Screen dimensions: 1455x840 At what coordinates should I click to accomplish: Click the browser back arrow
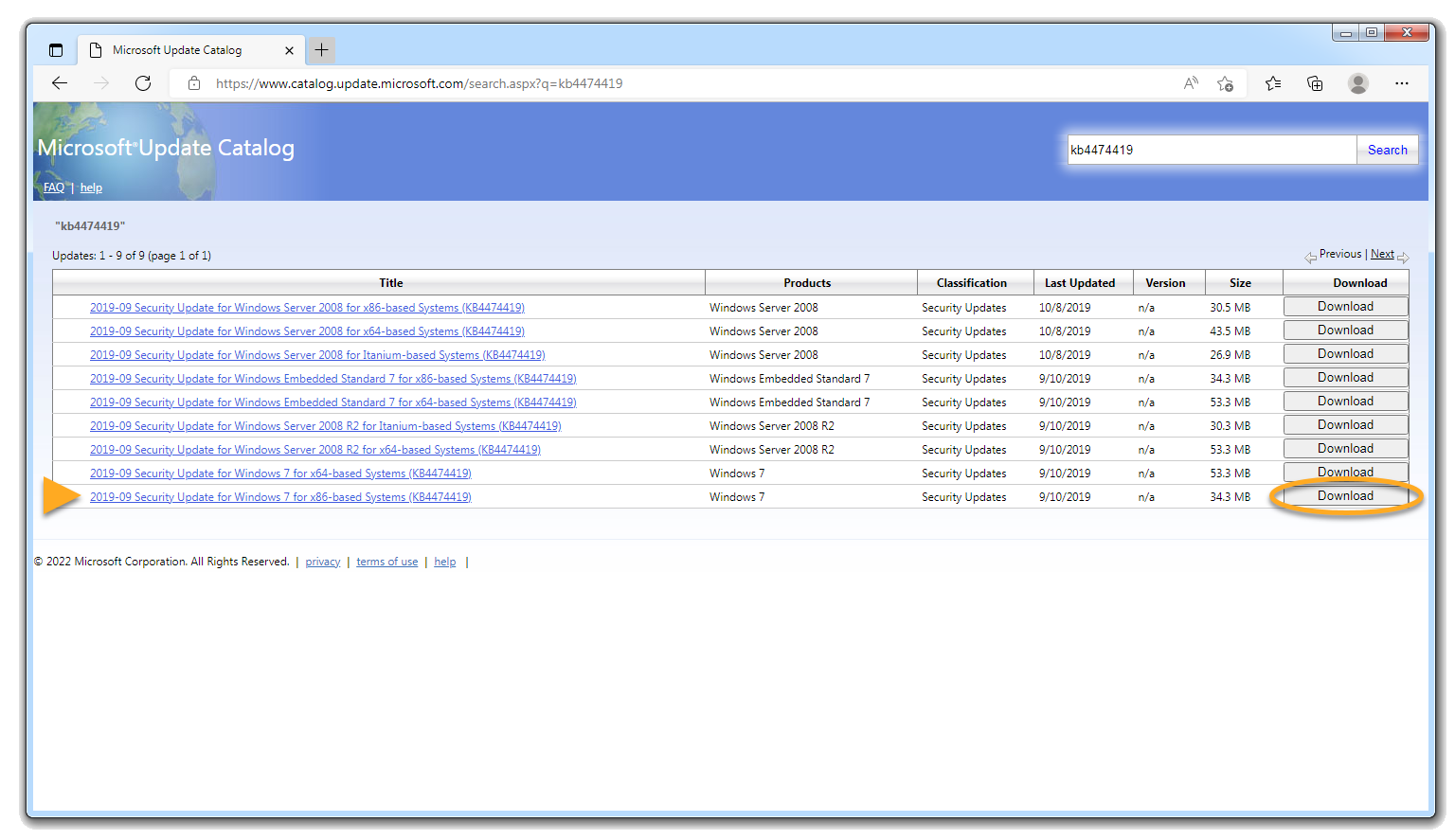(x=60, y=83)
